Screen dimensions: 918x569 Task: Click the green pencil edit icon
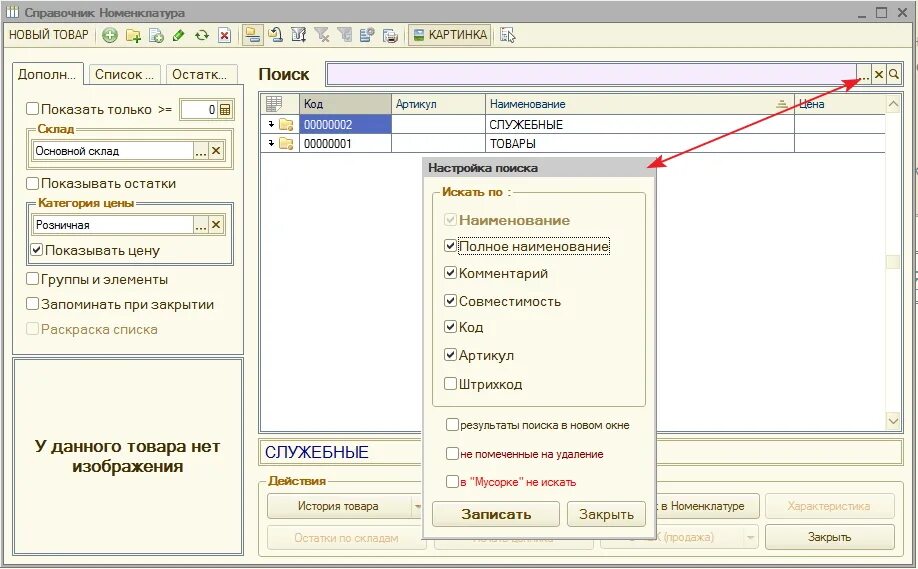click(x=179, y=36)
